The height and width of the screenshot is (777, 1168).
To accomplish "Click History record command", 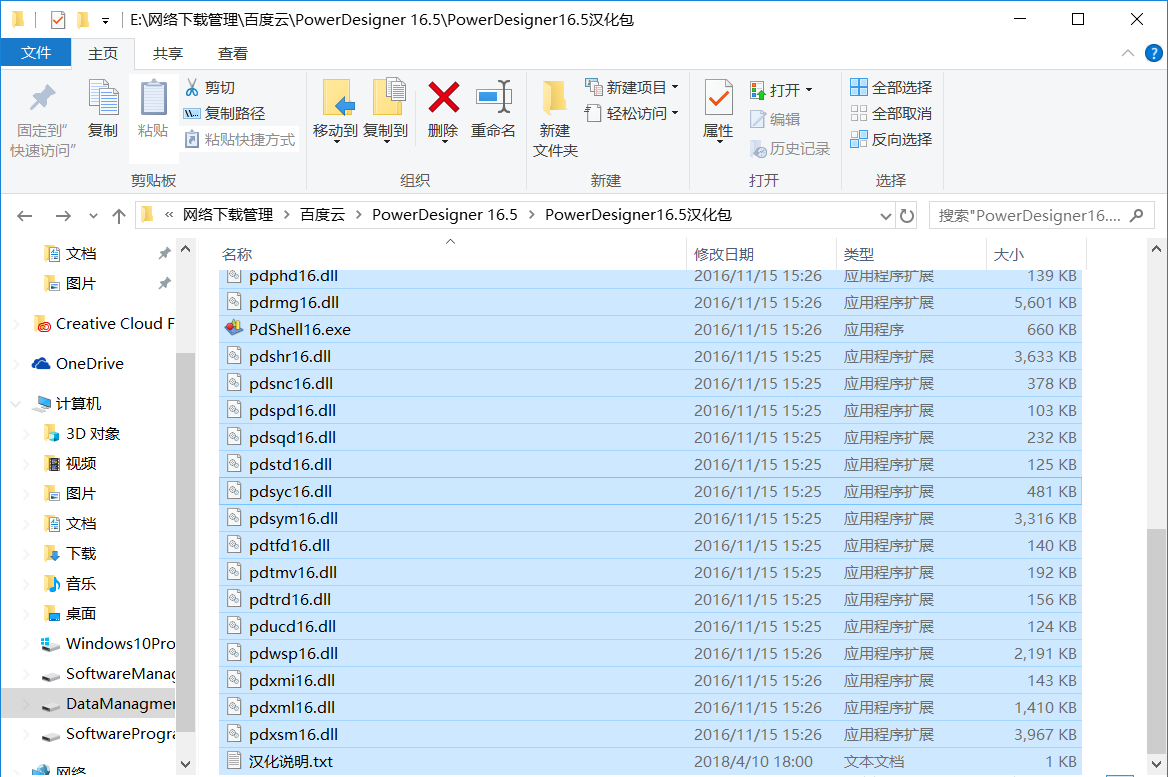I will [x=790, y=149].
